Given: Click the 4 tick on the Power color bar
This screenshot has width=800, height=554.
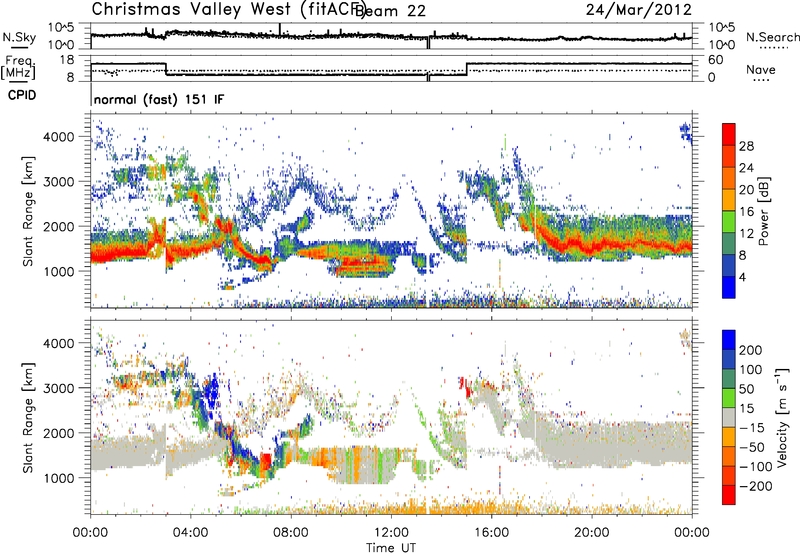Looking at the screenshot, I should pyautogui.click(x=742, y=277).
